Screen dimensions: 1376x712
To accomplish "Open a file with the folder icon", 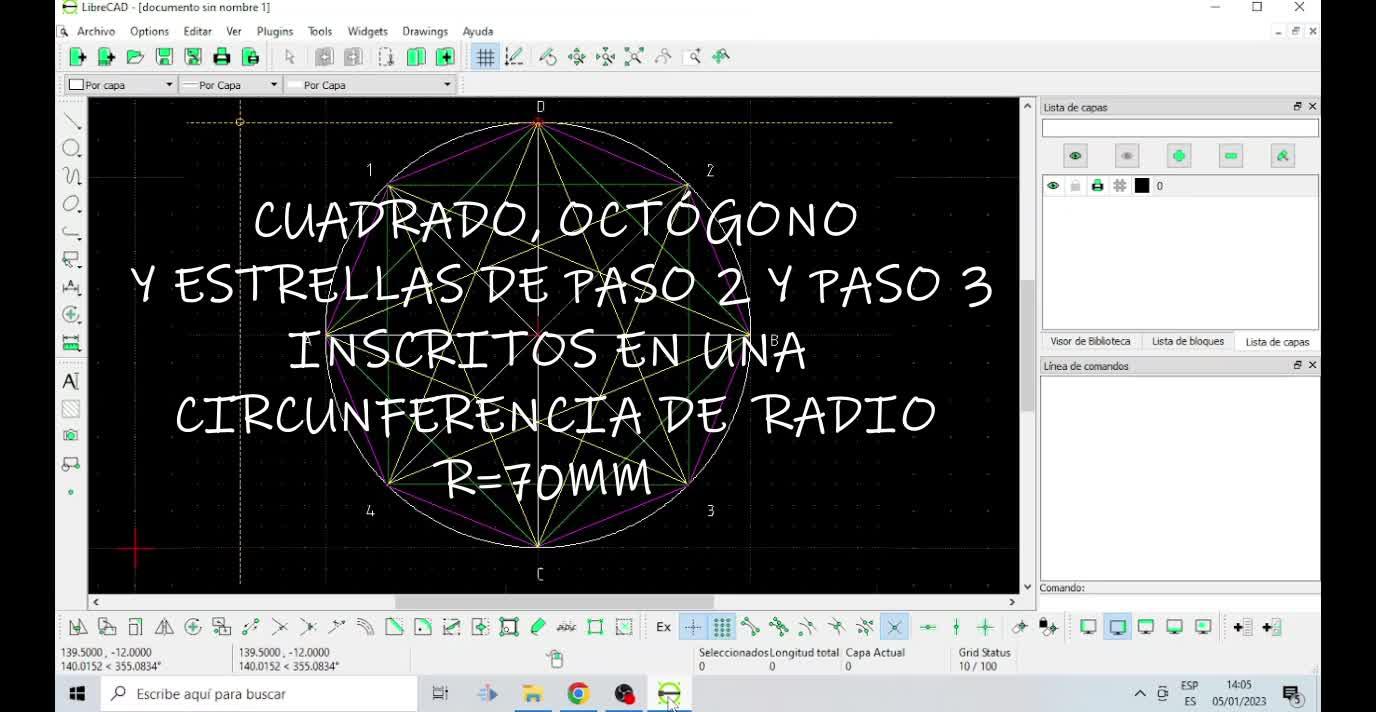I will [135, 57].
